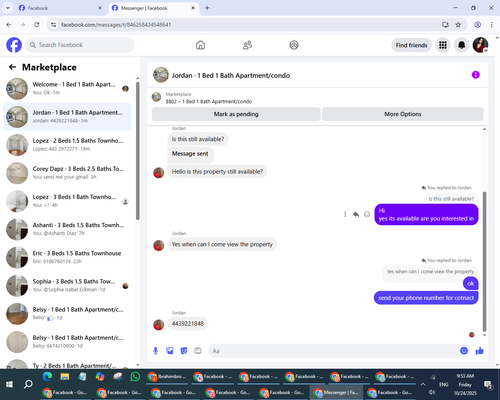Screen dimensions: 500x400
Task: Click the Home icon in top navigation
Action: (200, 45)
